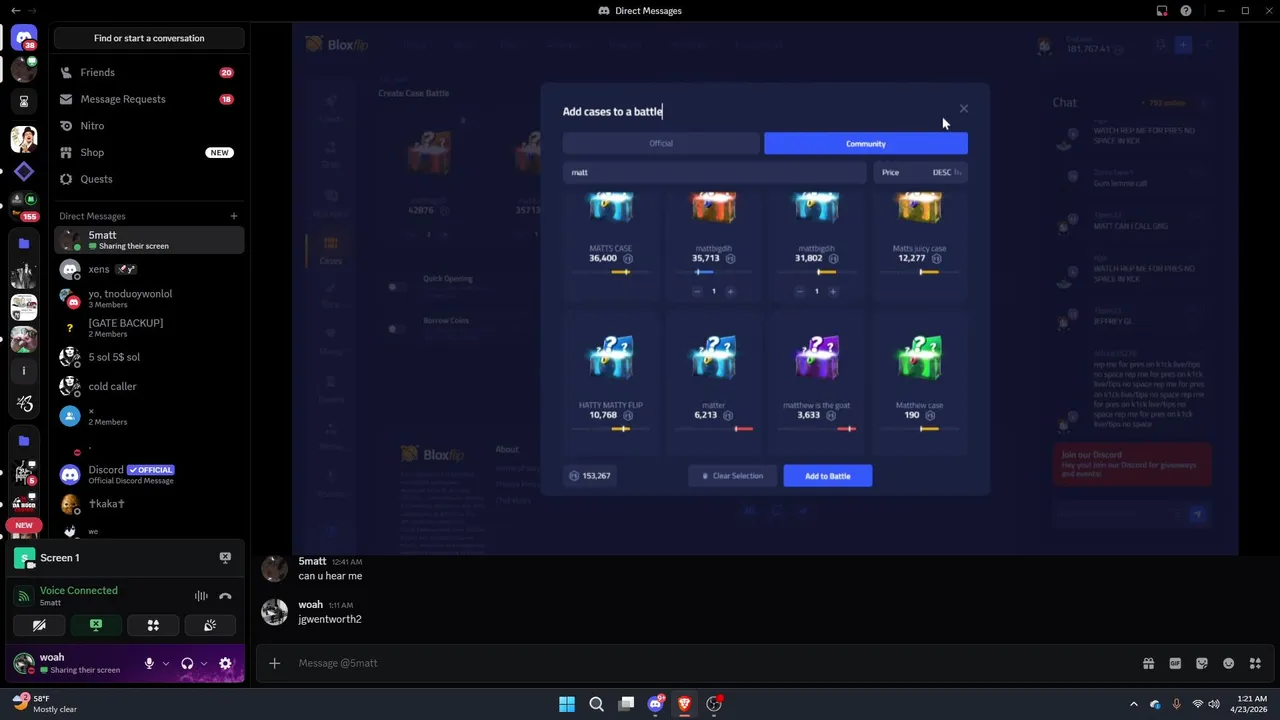
Task: Switch to the Official cases tab
Action: click(661, 143)
